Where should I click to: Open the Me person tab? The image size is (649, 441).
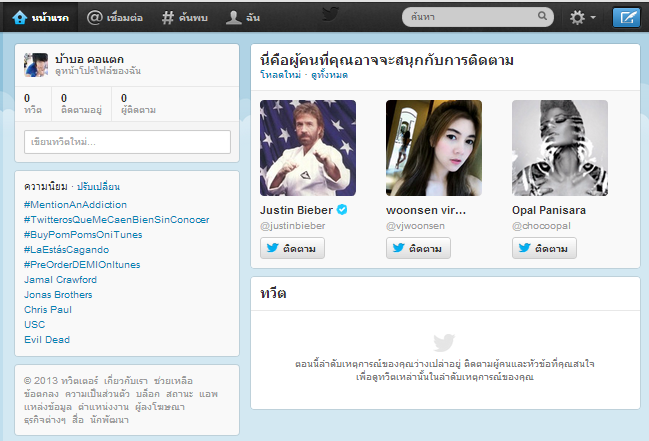(x=243, y=17)
